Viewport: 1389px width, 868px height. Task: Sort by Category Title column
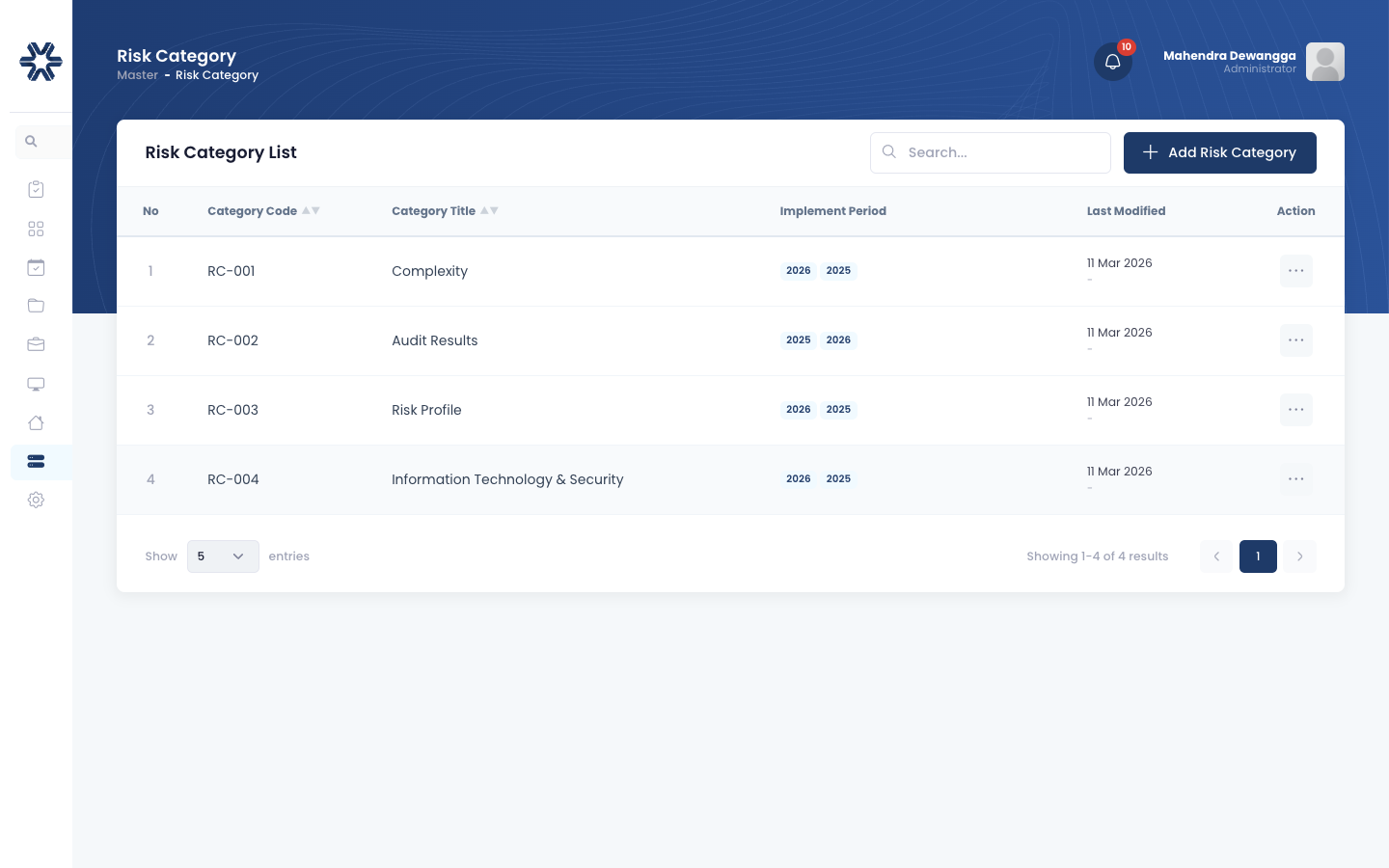(x=445, y=211)
